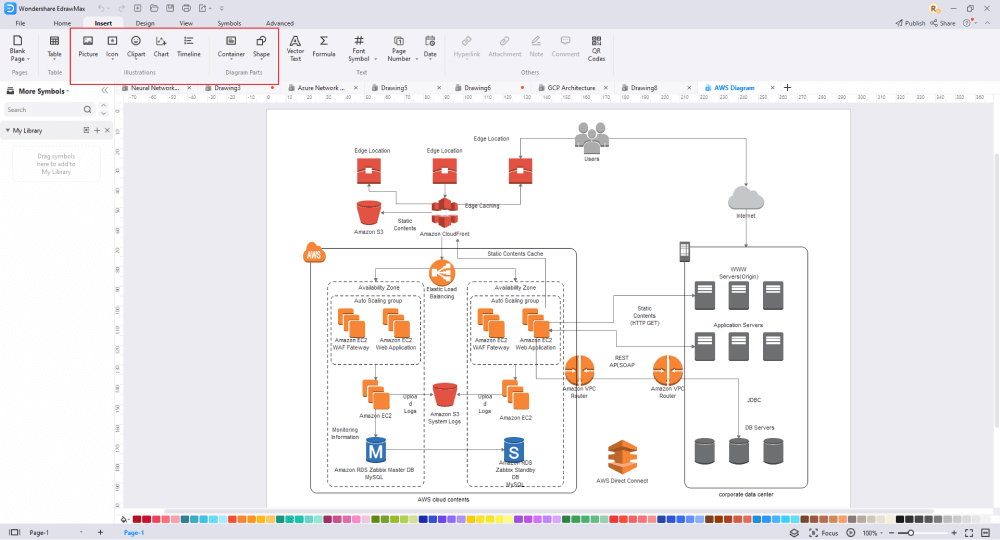This screenshot has height=540, width=1000.
Task: Open the fill color bucket dropdown
Action: (x=124, y=520)
